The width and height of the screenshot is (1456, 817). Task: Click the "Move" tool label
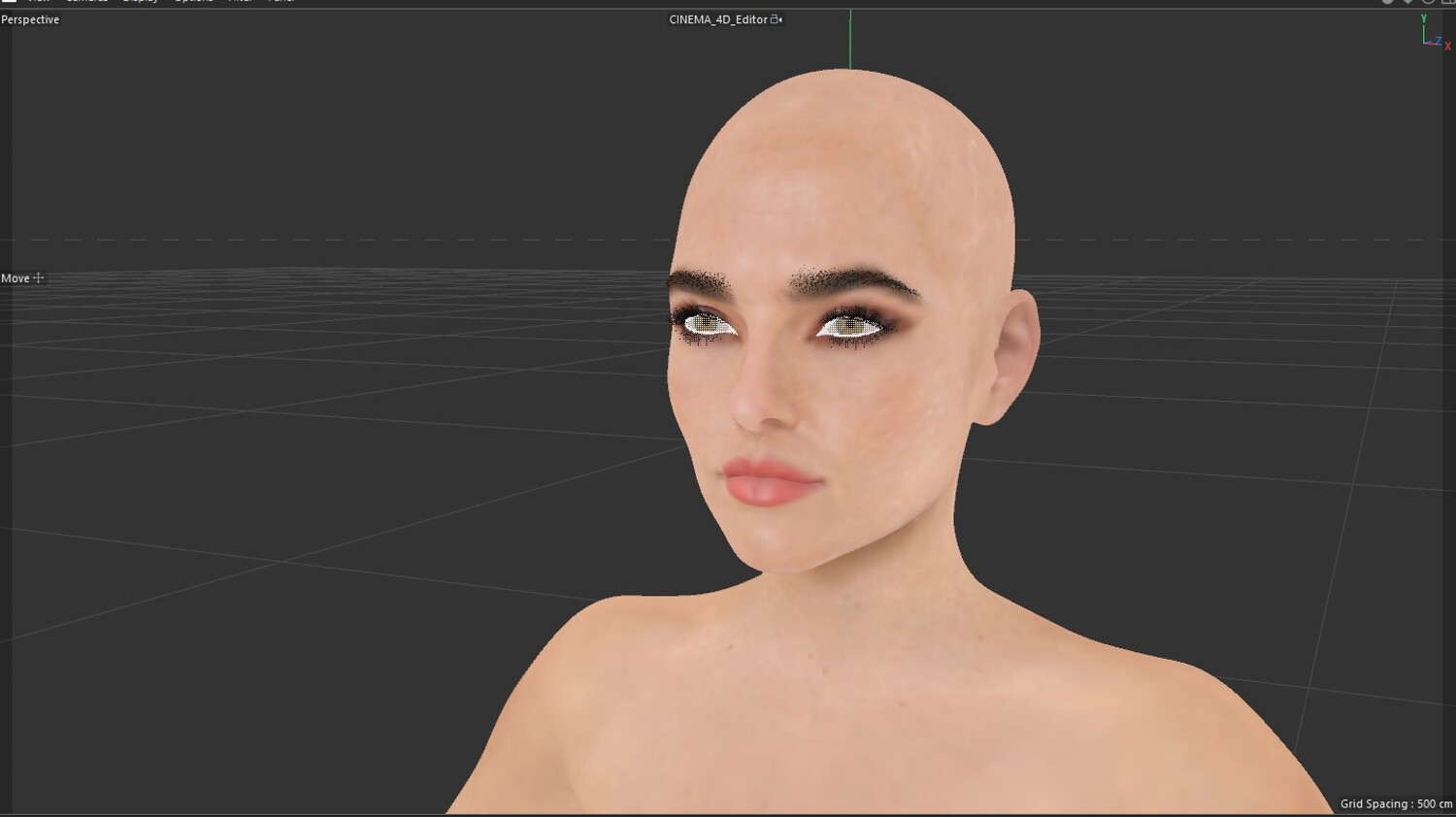click(16, 278)
